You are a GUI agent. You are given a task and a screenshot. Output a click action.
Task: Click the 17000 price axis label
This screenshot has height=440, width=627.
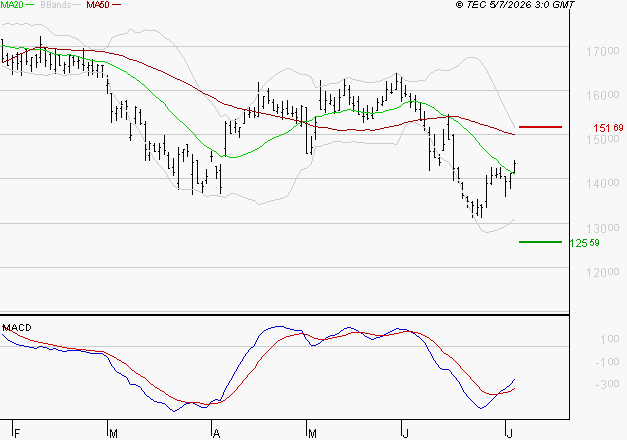pos(603,51)
